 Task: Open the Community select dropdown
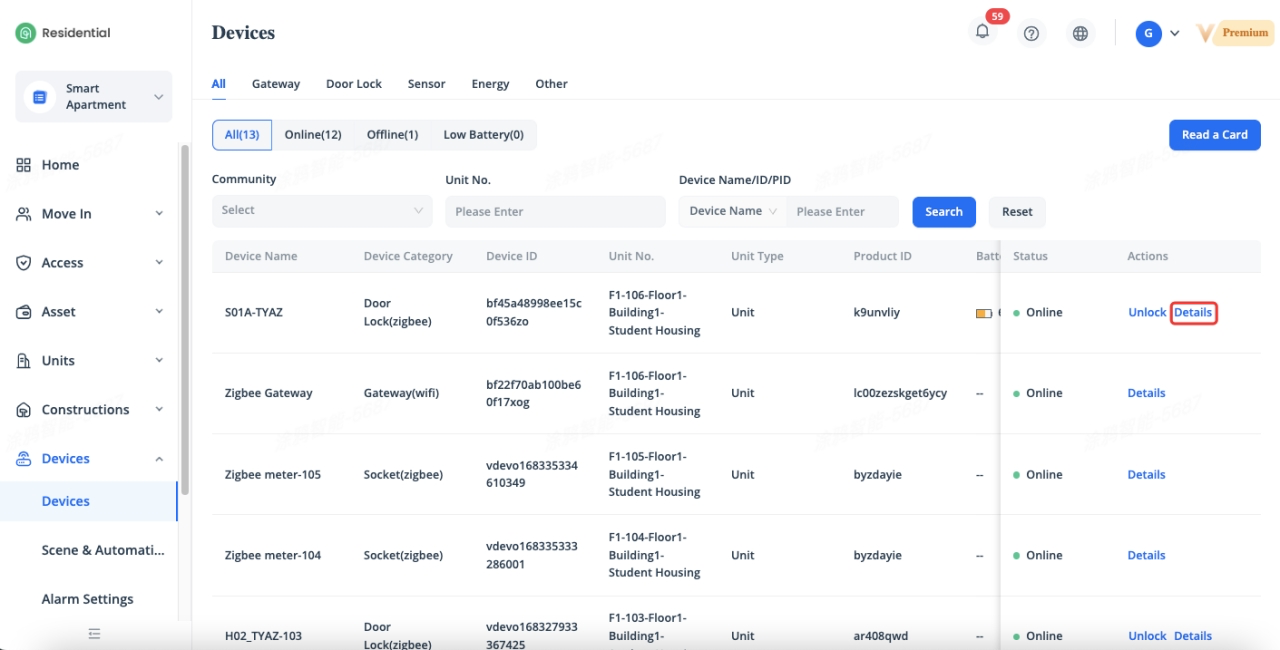coord(322,211)
